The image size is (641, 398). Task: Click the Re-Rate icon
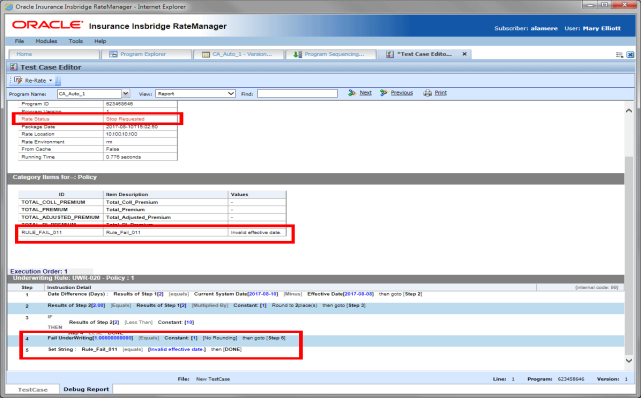click(x=18, y=80)
